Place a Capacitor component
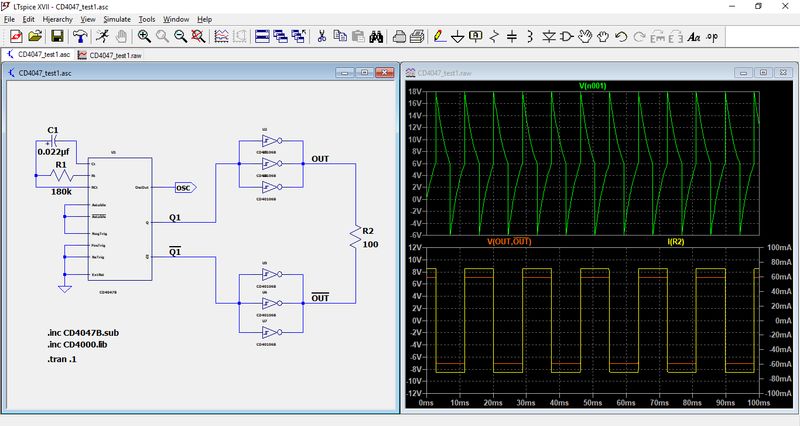The height and width of the screenshot is (426, 800). tap(512, 36)
